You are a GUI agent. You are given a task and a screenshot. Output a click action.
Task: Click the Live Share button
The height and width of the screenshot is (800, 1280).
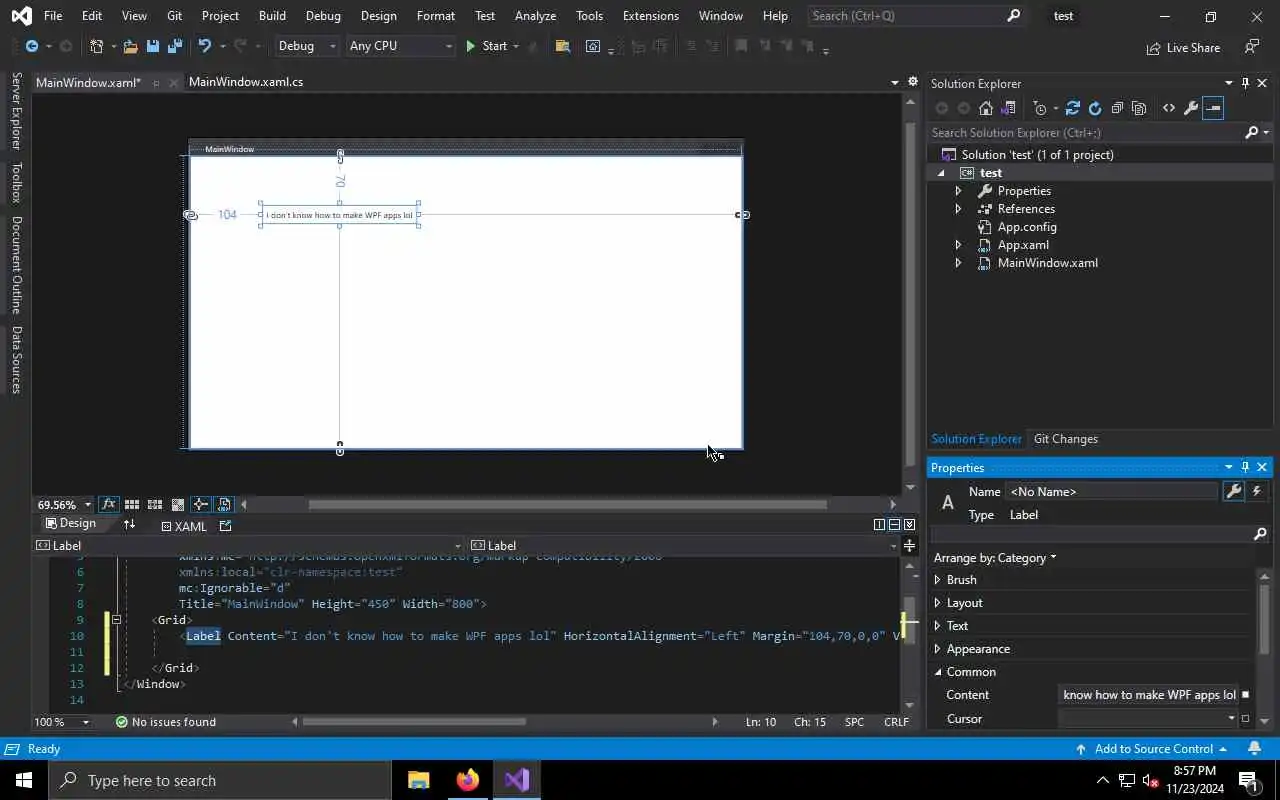(1183, 47)
